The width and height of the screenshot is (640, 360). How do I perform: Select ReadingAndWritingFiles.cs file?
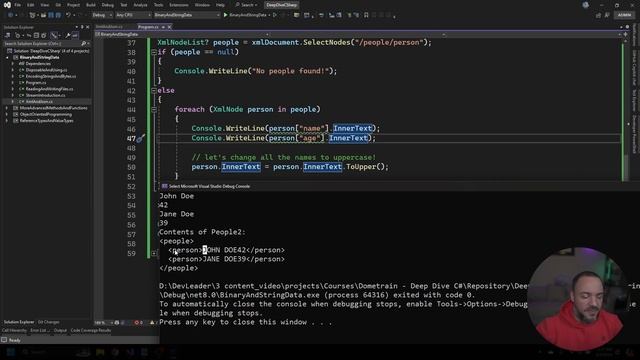pos(49,89)
